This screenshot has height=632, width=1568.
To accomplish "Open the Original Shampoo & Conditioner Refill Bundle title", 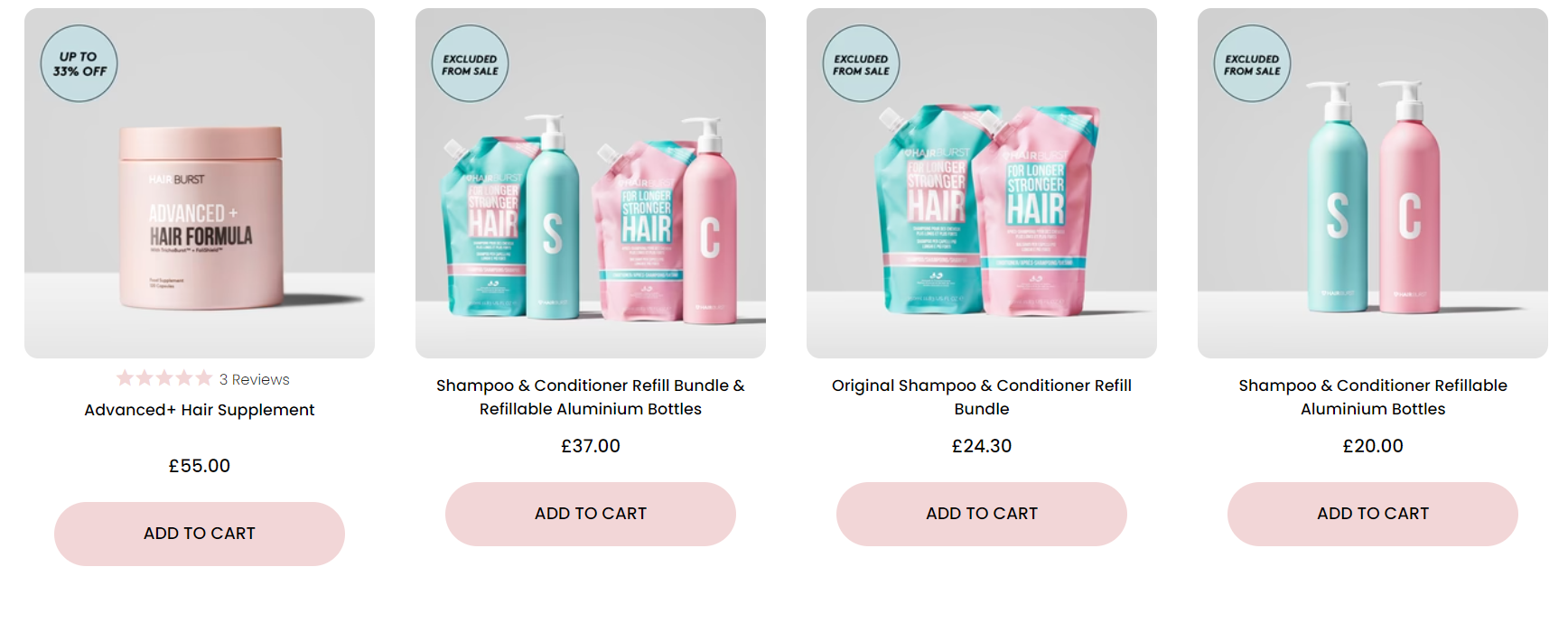I will tap(982, 397).
